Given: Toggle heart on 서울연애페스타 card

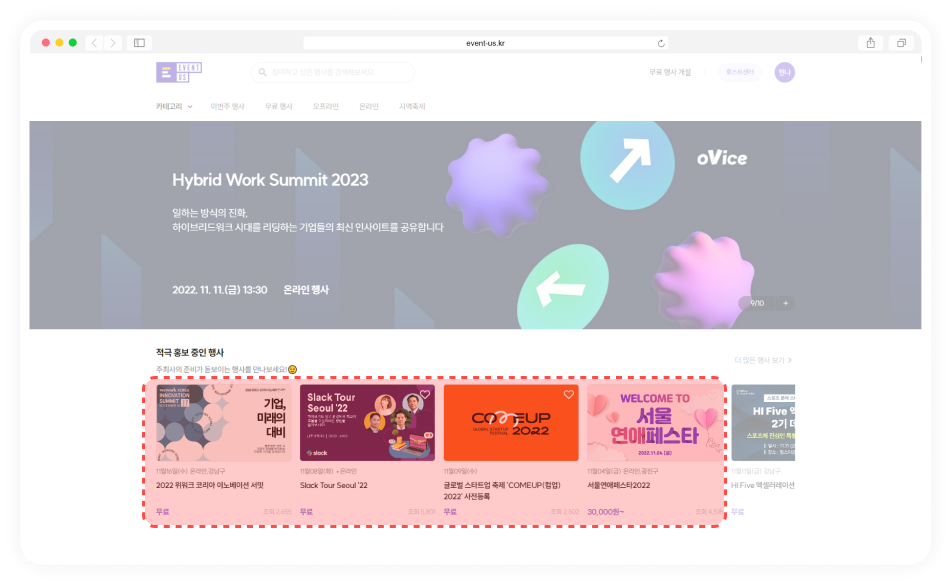Looking at the screenshot, I should (712, 395).
